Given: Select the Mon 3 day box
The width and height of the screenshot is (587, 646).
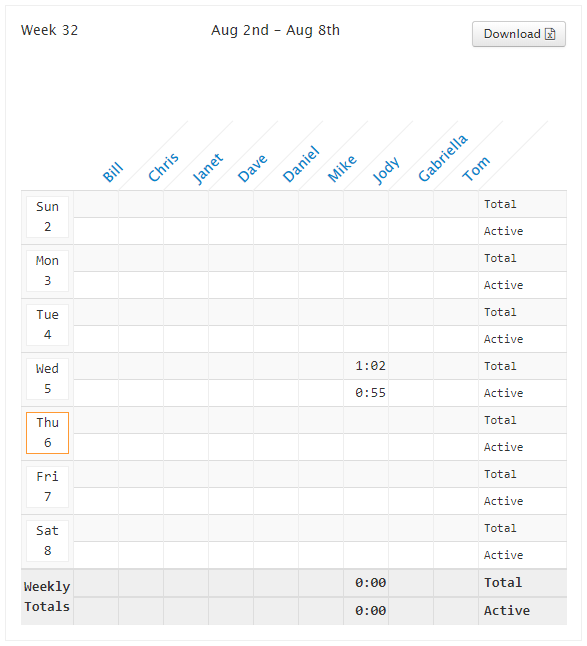Looking at the screenshot, I should pyautogui.click(x=47, y=271).
